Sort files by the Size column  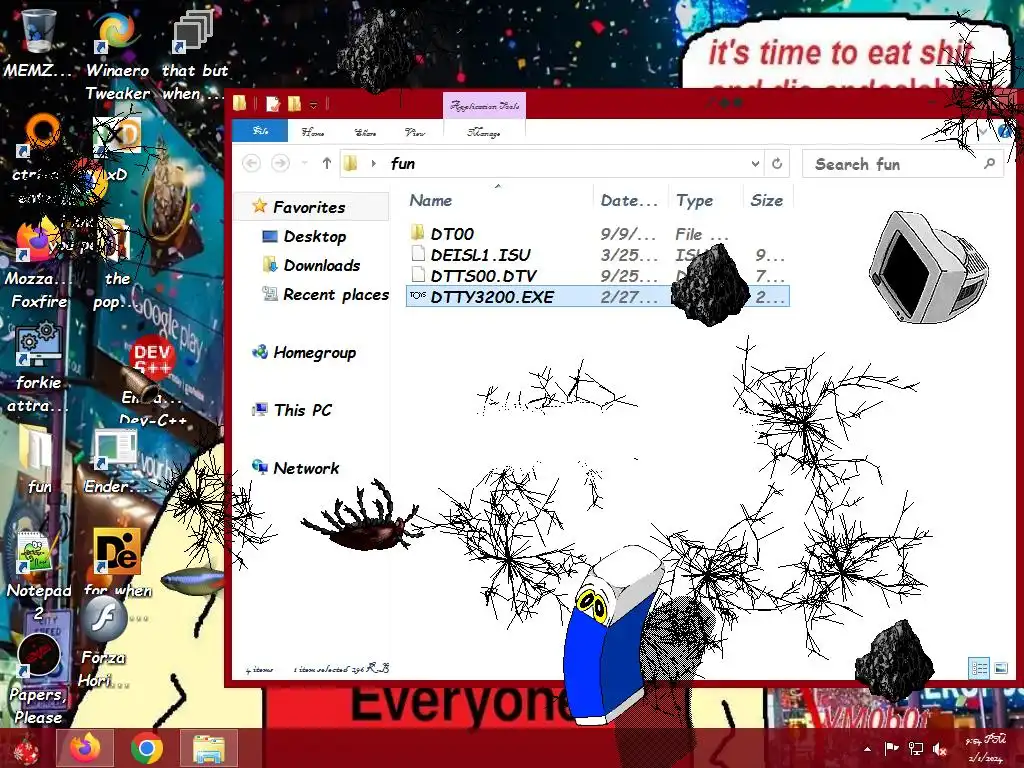click(x=767, y=200)
